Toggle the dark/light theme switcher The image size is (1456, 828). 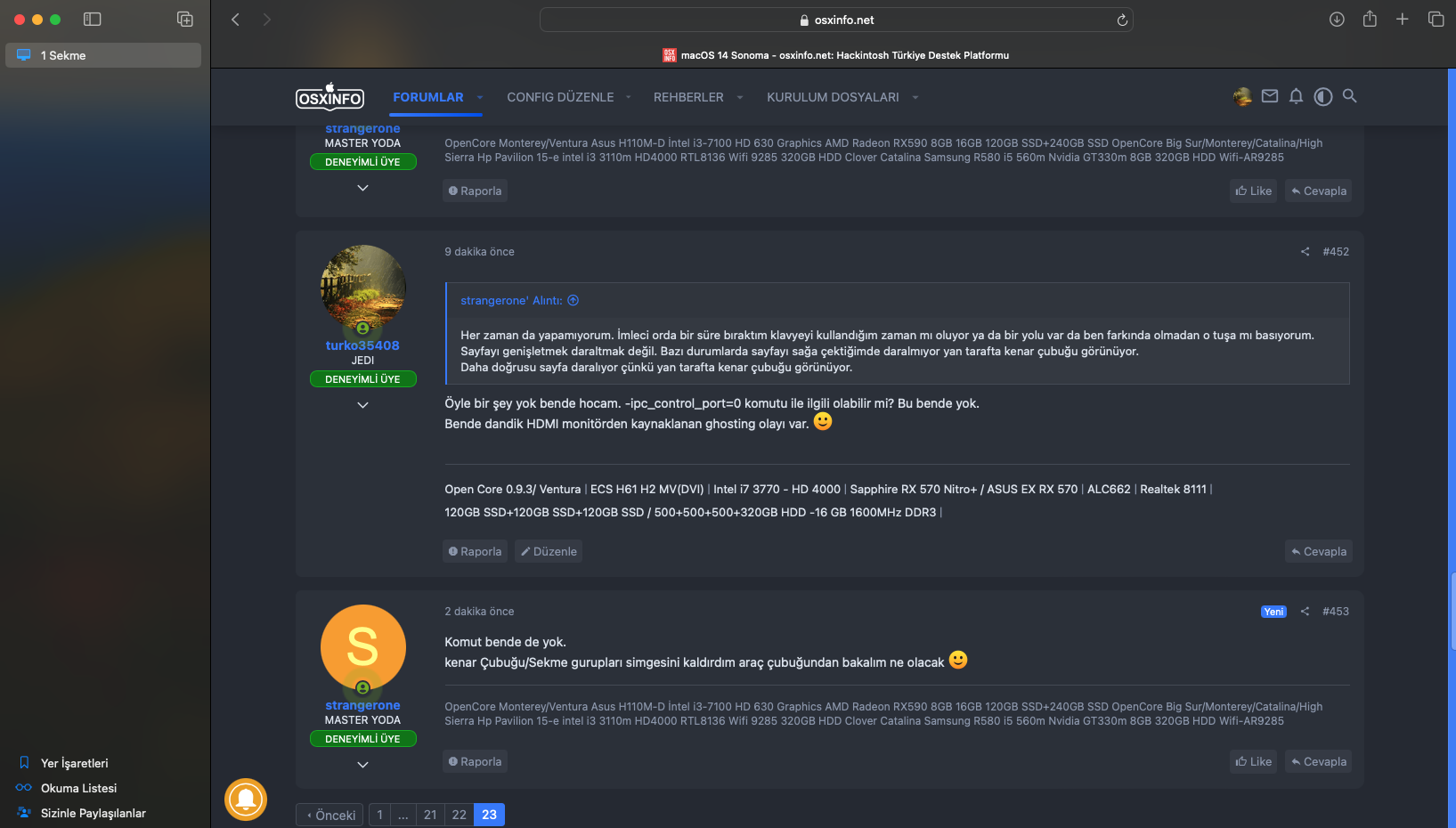coord(1323,96)
